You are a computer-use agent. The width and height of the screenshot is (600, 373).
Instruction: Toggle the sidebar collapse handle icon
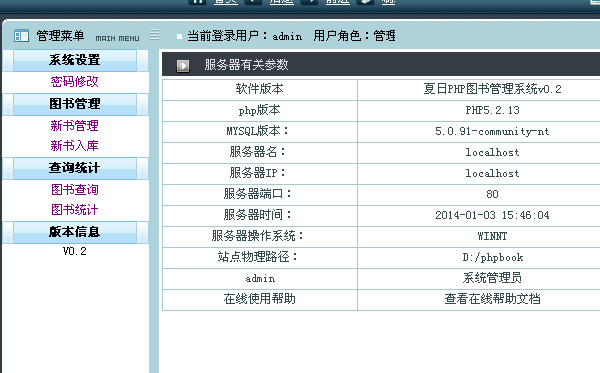(x=155, y=34)
